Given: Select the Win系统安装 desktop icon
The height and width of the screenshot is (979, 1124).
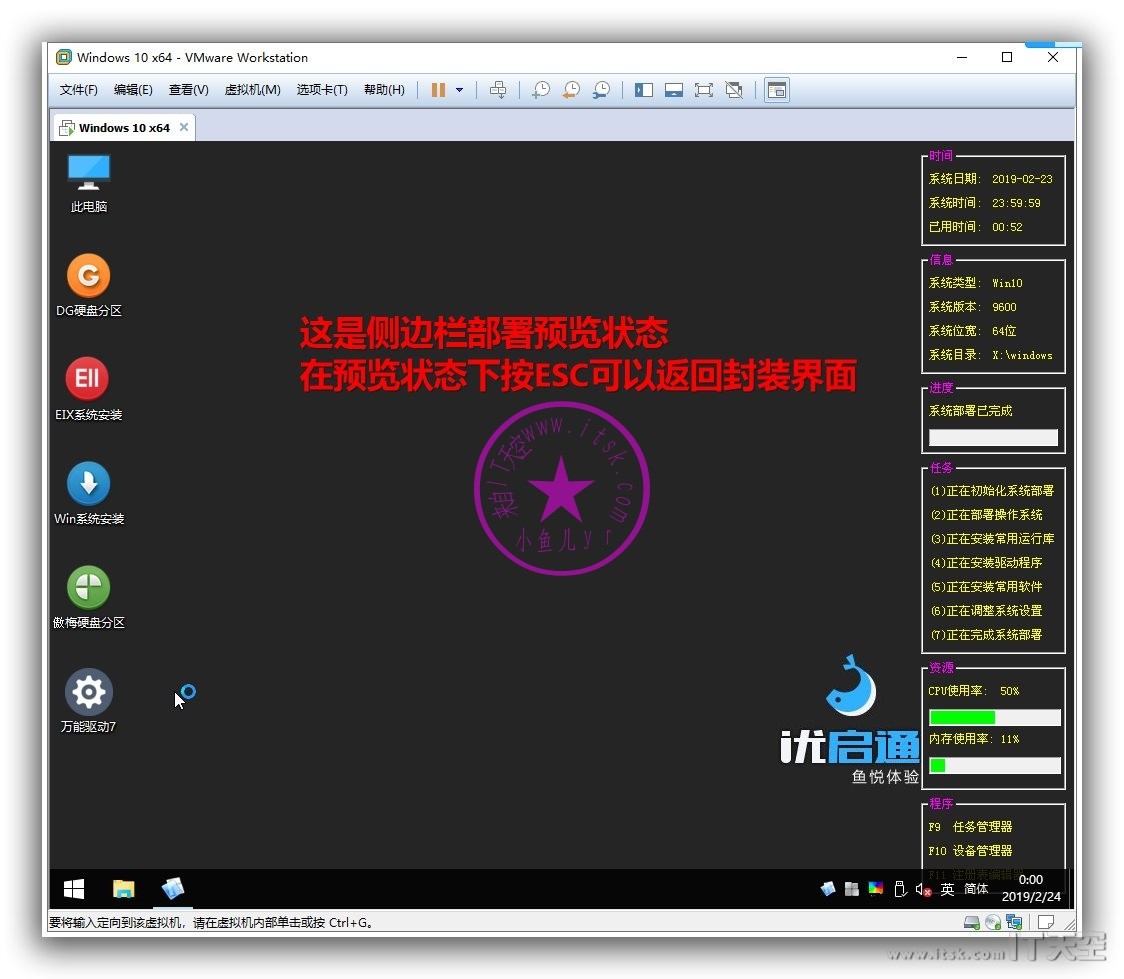Looking at the screenshot, I should 89,495.
